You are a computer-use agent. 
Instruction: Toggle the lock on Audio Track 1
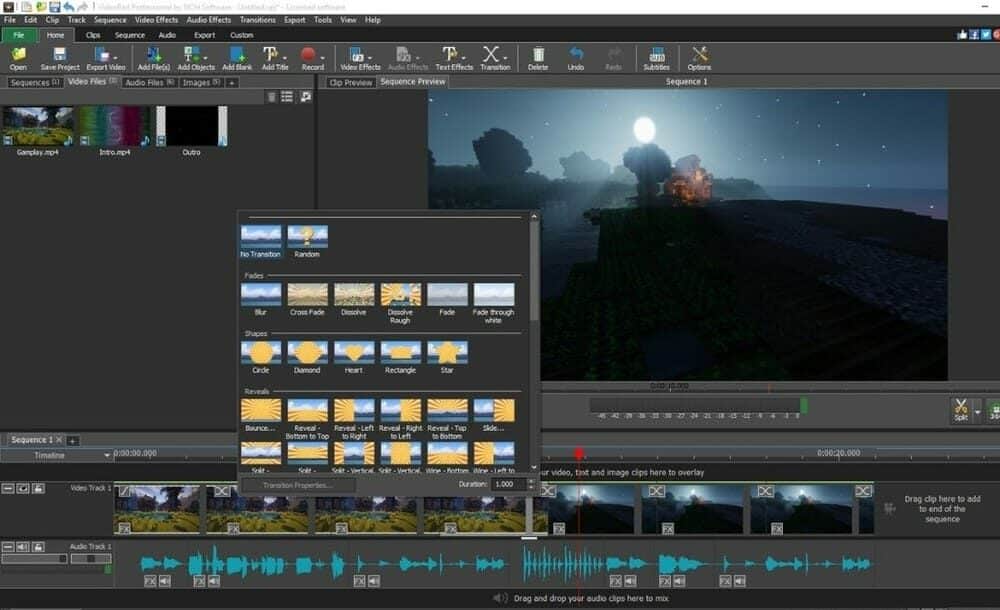click(x=38, y=547)
